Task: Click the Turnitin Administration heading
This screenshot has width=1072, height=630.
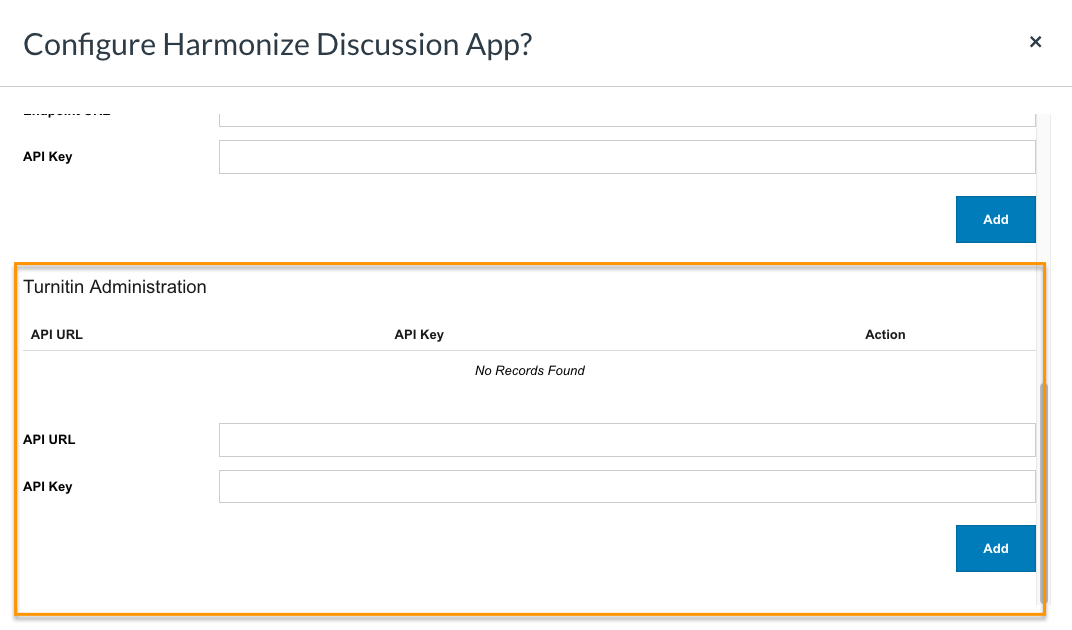Action: click(x=115, y=287)
